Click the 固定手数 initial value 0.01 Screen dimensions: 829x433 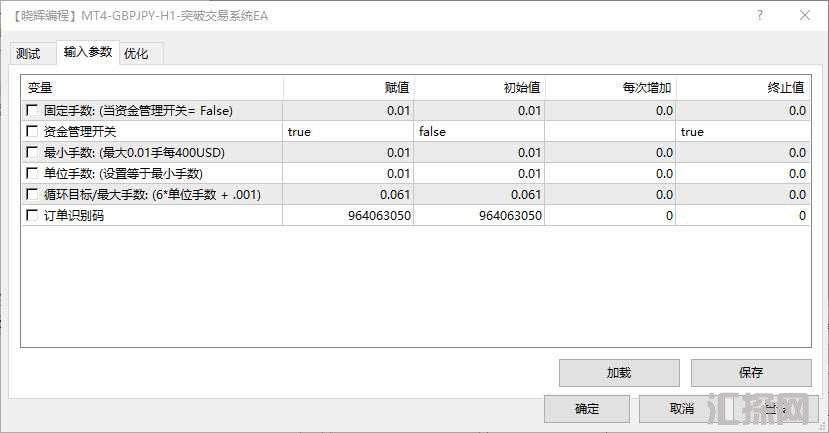pyautogui.click(x=479, y=110)
